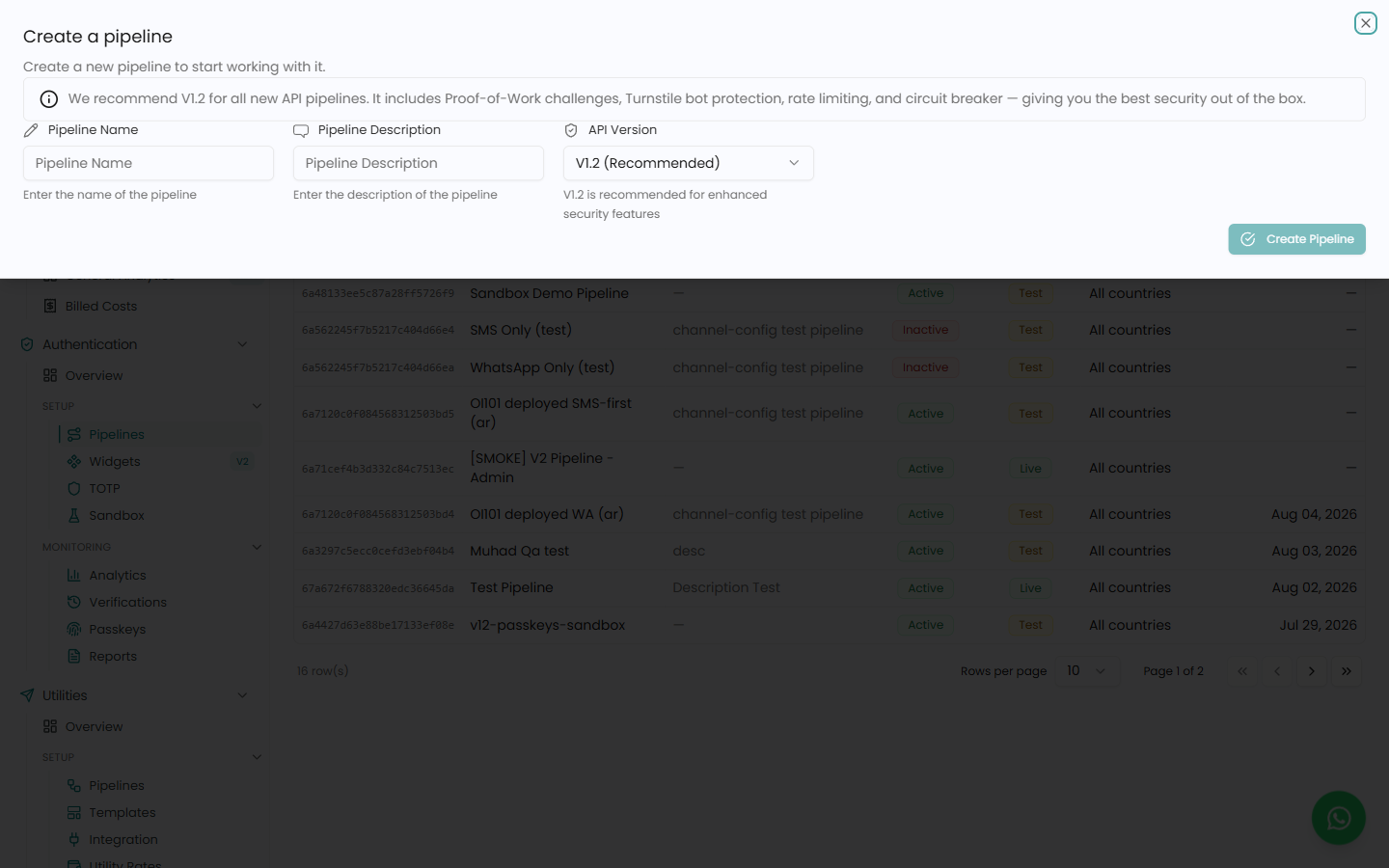Click the Create Pipeline button

[x=1296, y=239]
